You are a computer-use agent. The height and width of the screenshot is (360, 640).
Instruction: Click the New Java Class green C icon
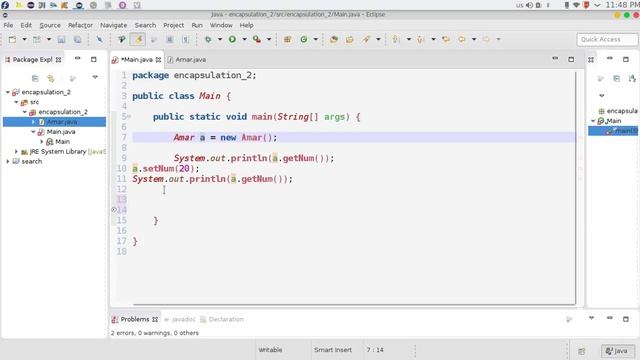point(304,40)
